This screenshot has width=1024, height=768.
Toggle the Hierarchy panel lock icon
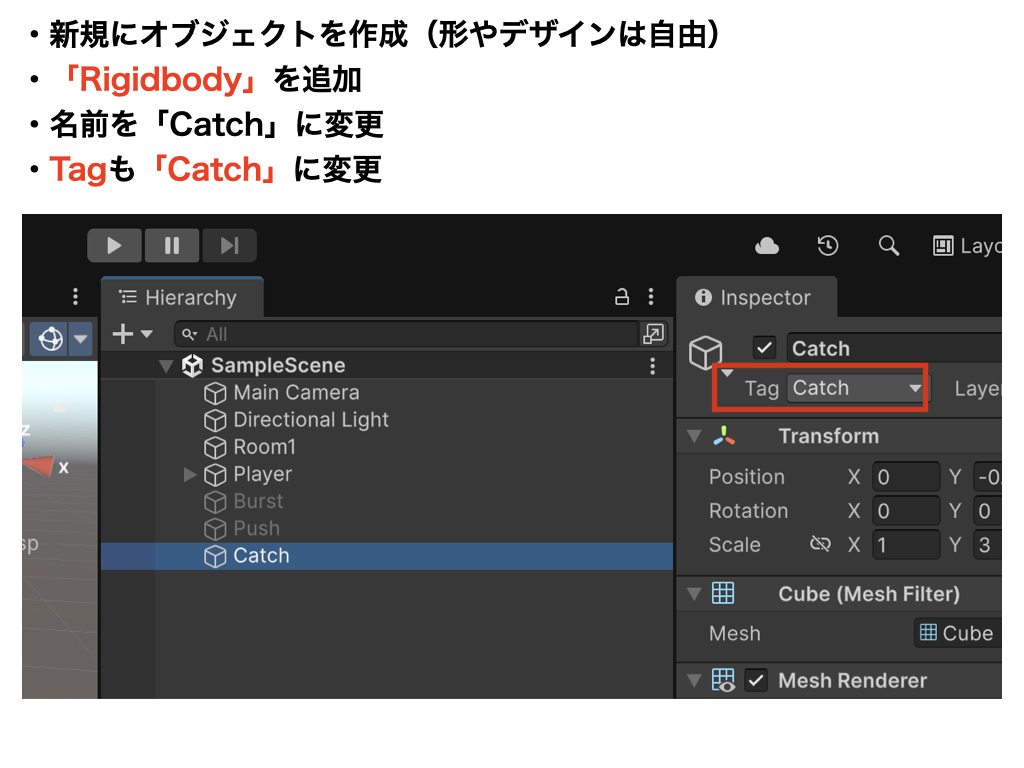pyautogui.click(x=622, y=297)
